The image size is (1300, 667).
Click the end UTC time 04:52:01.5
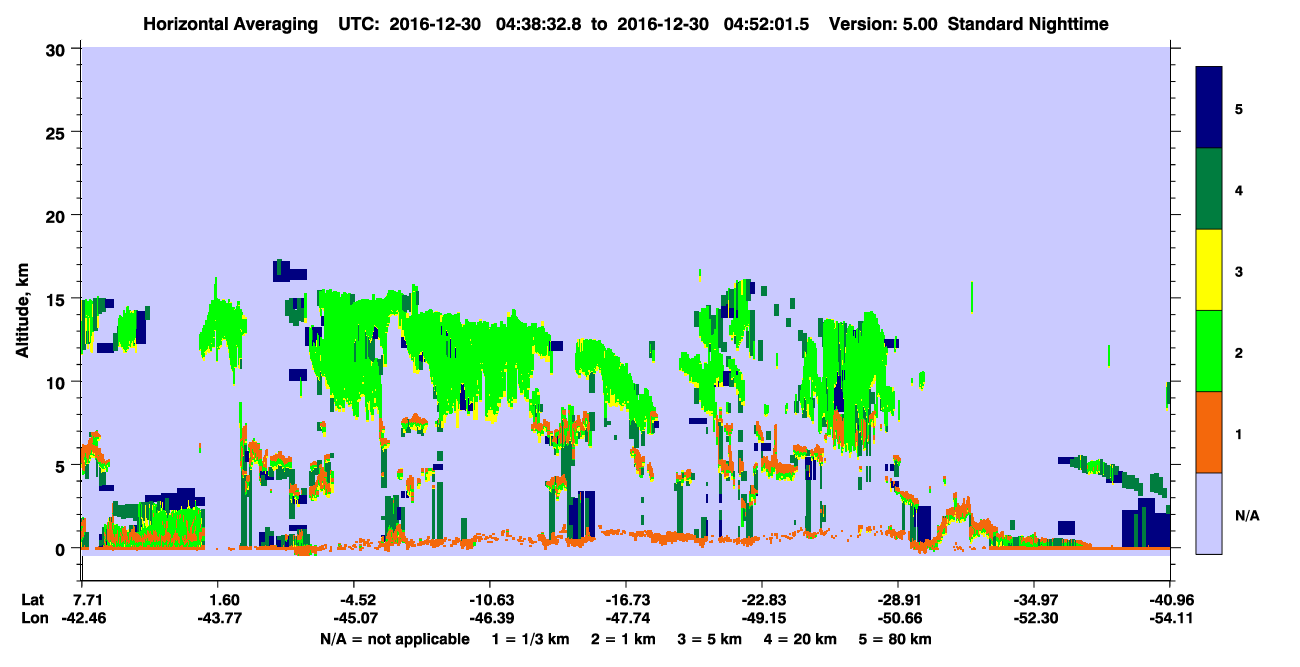pyautogui.click(x=772, y=24)
